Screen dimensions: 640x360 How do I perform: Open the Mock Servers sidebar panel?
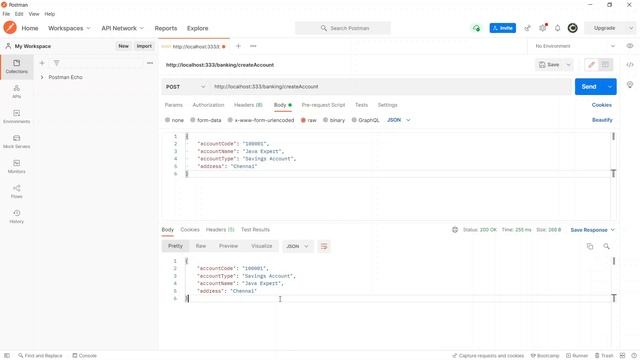click(x=16, y=141)
